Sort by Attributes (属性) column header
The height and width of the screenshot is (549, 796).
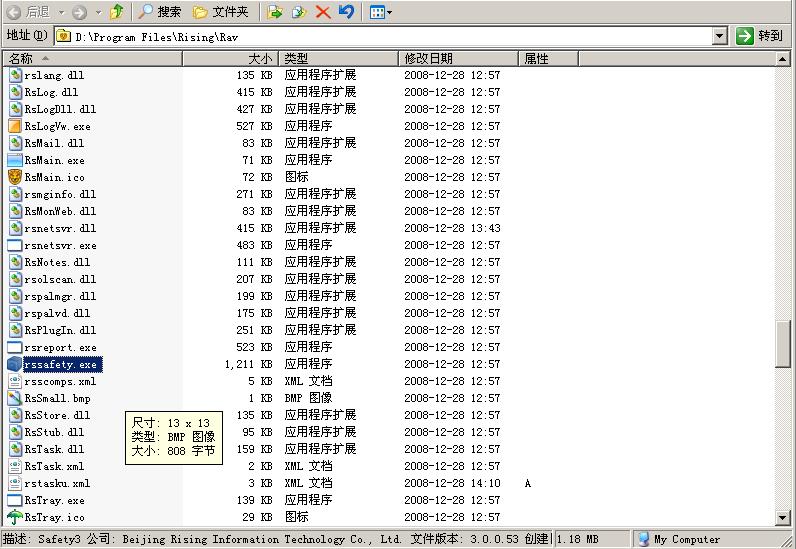coord(548,58)
